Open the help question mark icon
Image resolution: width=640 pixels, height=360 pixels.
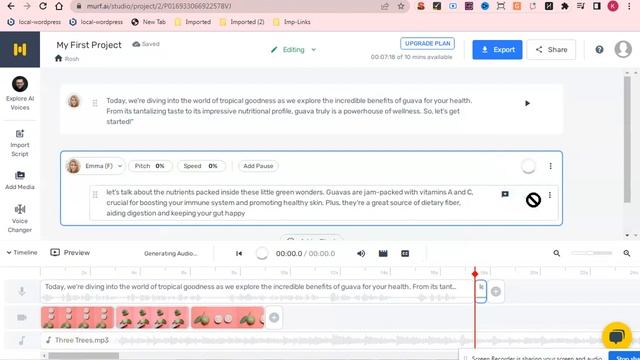(x=599, y=49)
